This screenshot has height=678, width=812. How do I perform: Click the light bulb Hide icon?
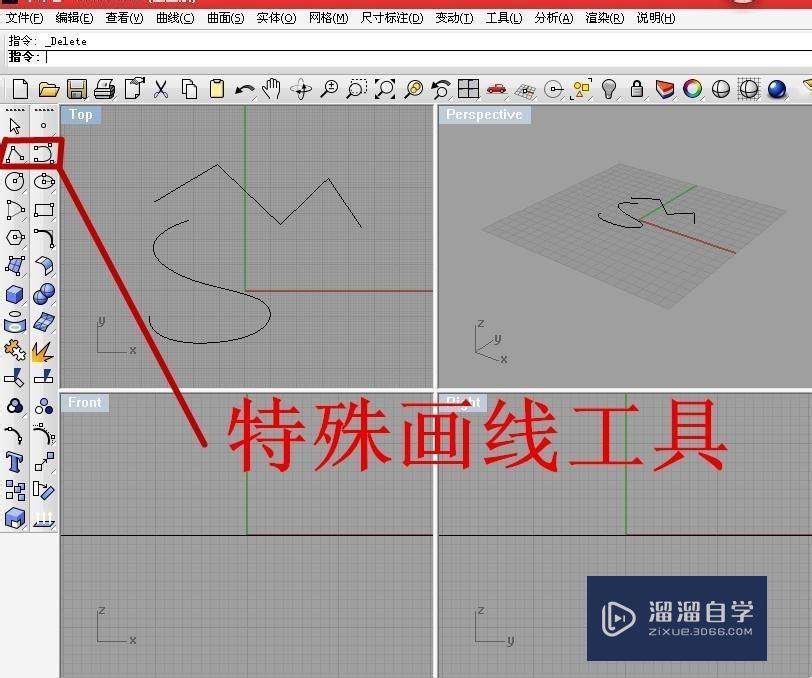[x=609, y=89]
